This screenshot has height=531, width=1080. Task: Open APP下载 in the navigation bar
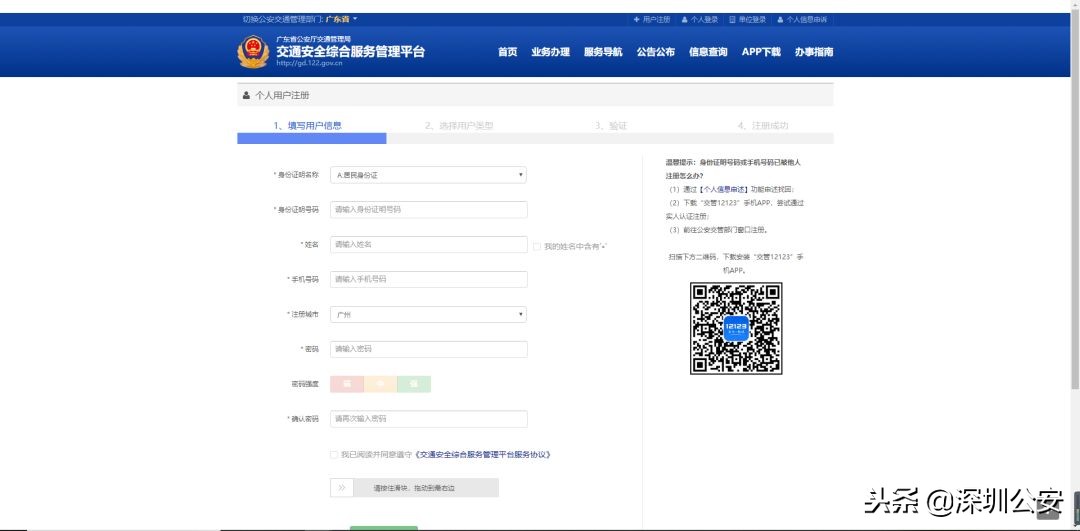[x=761, y=52]
